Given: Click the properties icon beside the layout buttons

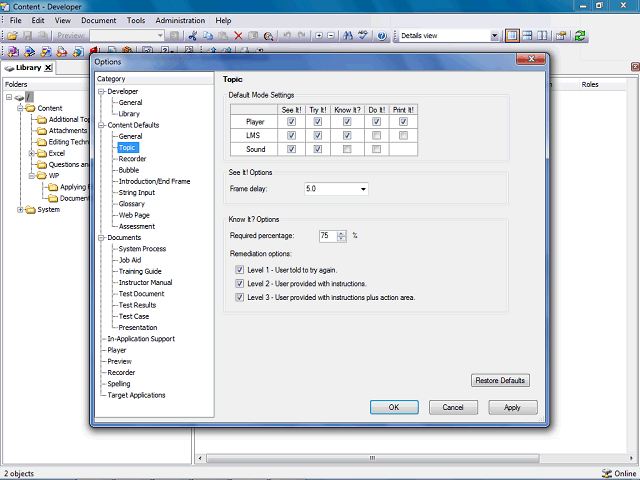Looking at the screenshot, I should coord(561,36).
